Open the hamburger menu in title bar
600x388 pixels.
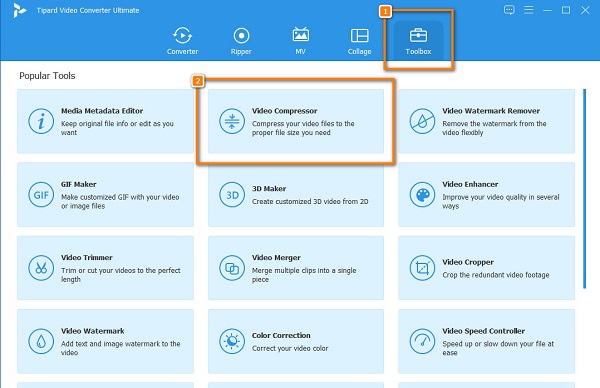click(x=528, y=10)
